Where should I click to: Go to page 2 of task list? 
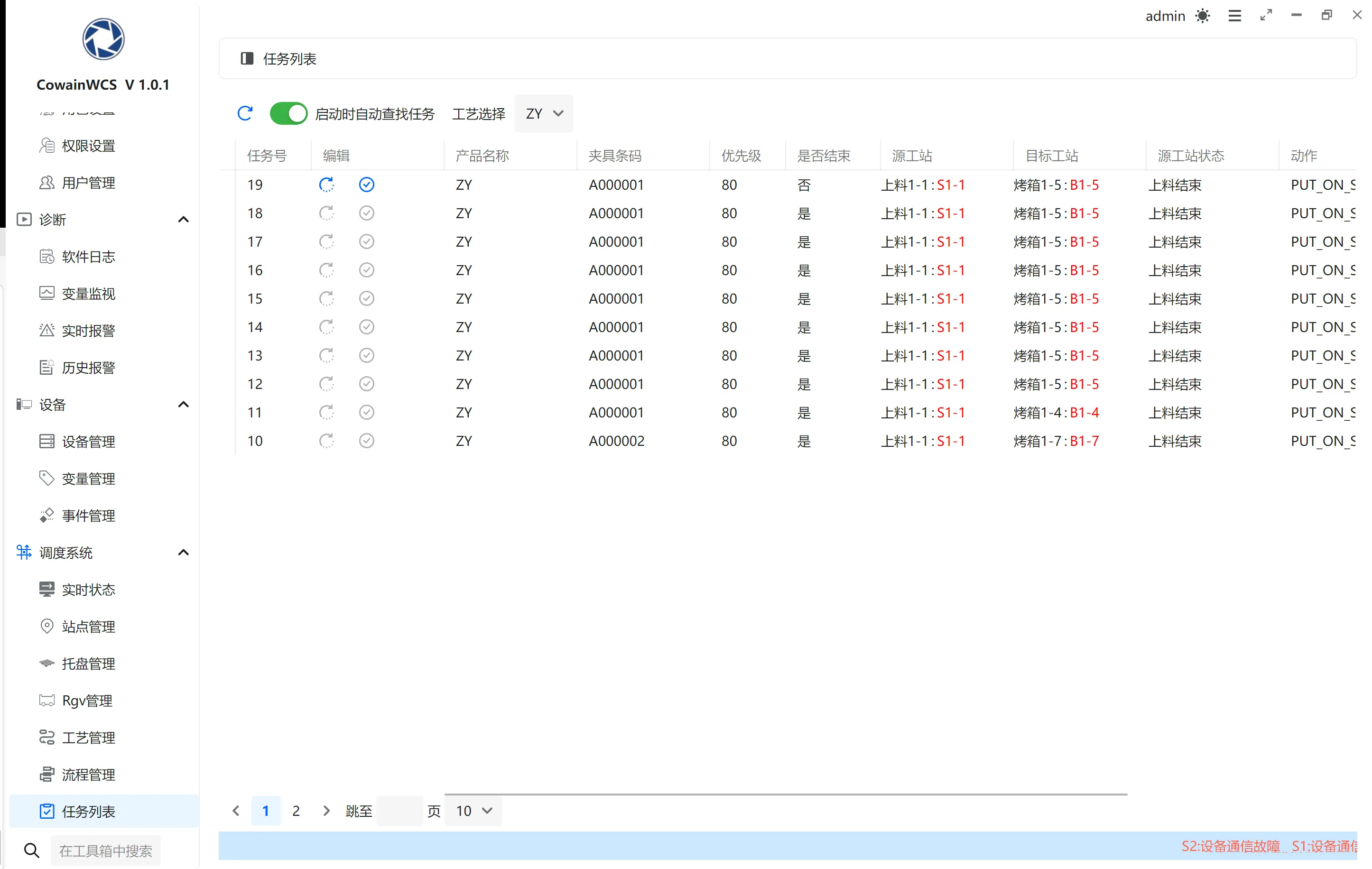pyautogui.click(x=296, y=810)
